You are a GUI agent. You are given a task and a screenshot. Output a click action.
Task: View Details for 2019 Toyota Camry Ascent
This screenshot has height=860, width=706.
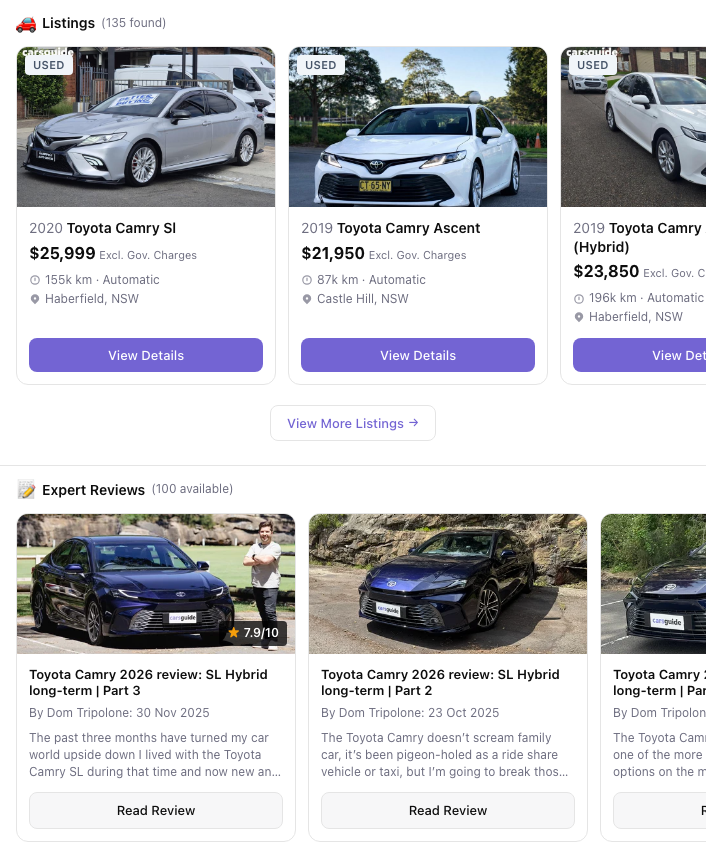[418, 355]
